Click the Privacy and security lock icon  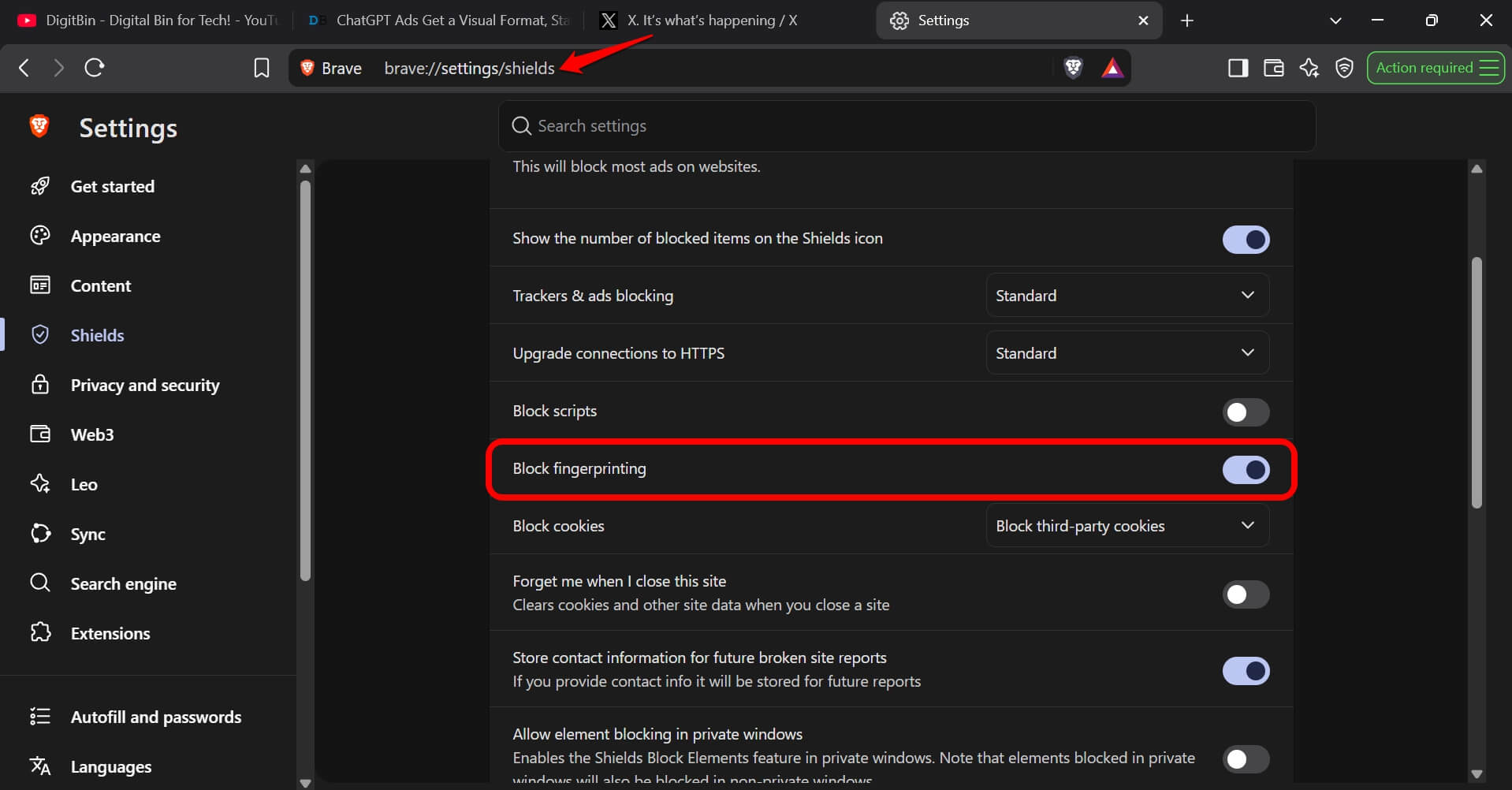pyautogui.click(x=40, y=385)
